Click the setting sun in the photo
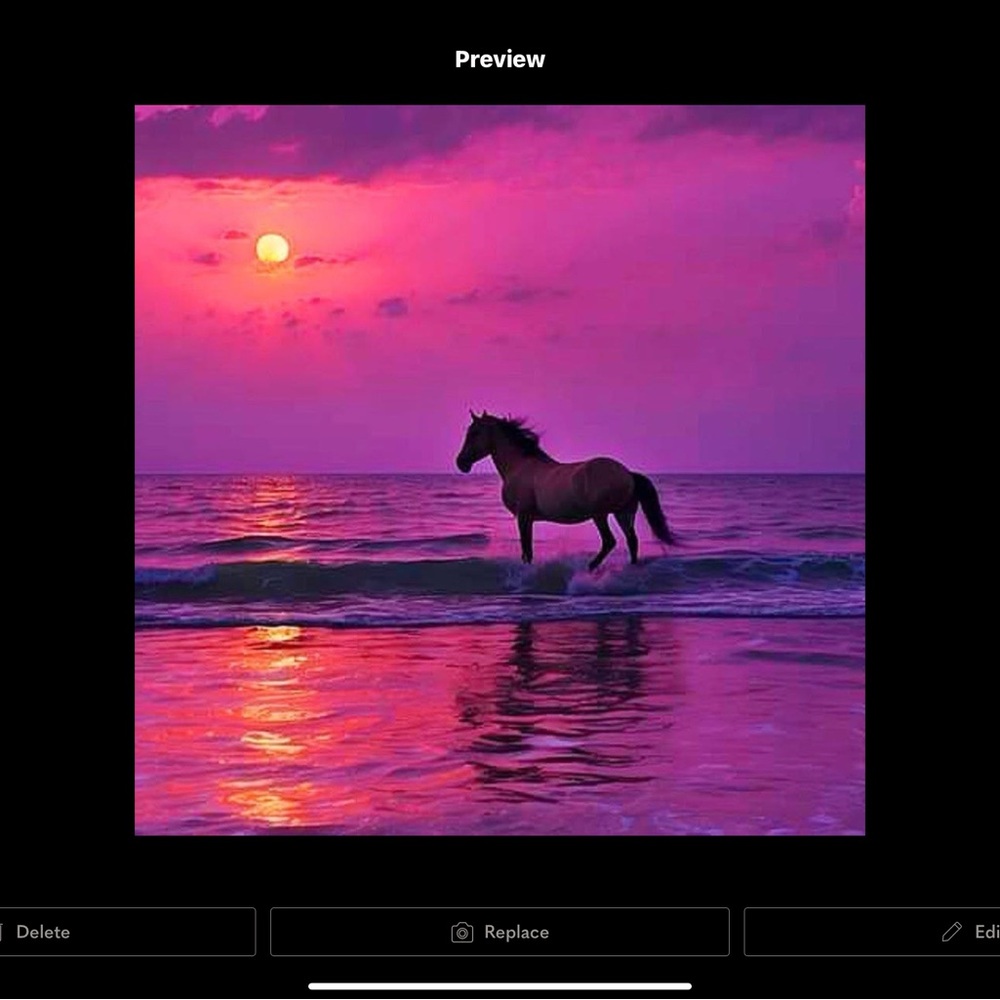Screen dimensions: 1000x1000 (272, 248)
